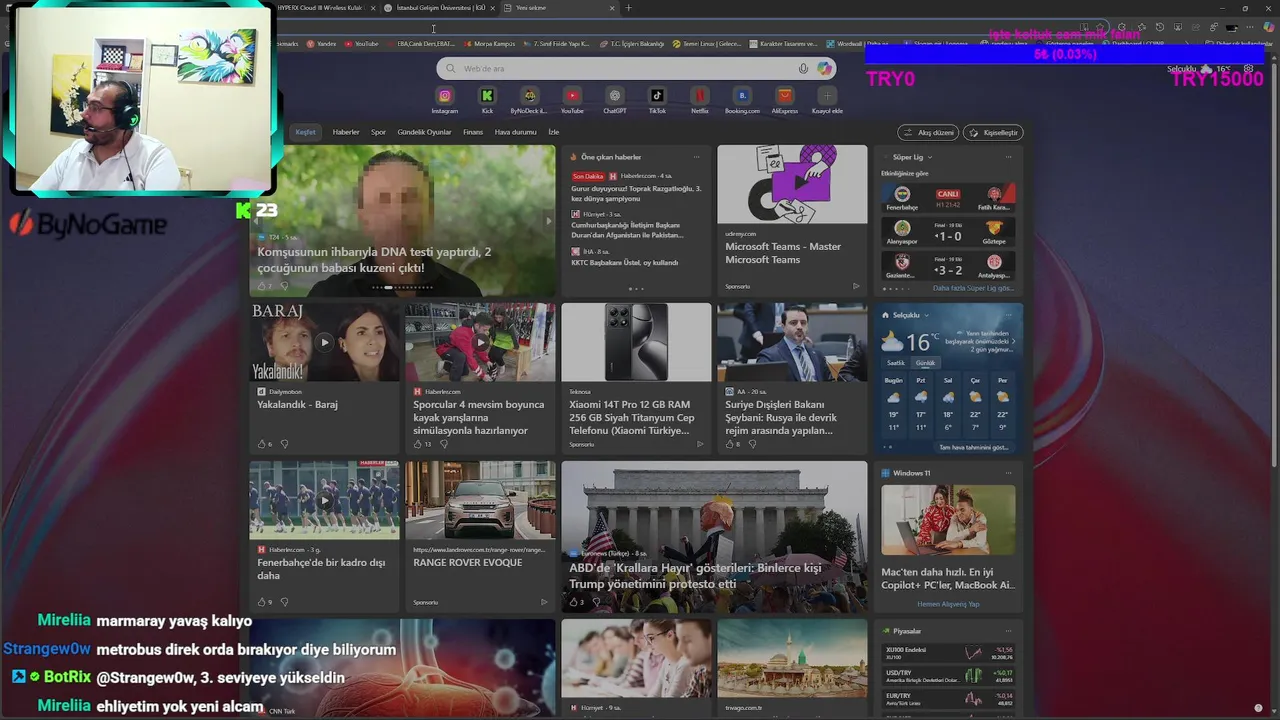
Task: Click Hemen Alışveriş Yap link
Action: pos(948,604)
